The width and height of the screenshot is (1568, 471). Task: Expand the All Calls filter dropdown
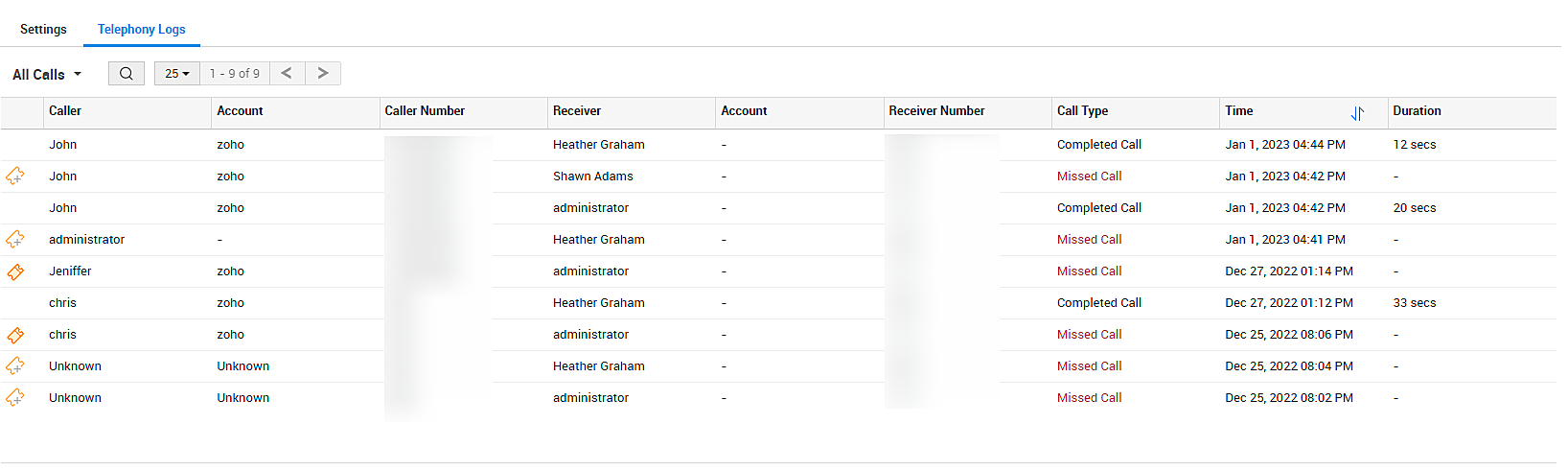[x=47, y=75]
